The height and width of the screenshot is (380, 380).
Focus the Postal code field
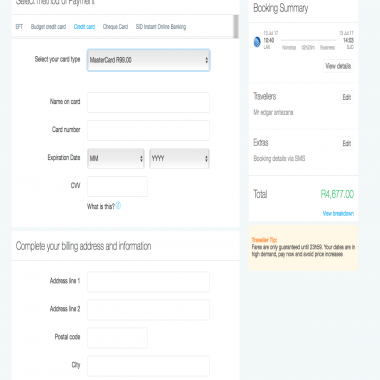(117, 338)
